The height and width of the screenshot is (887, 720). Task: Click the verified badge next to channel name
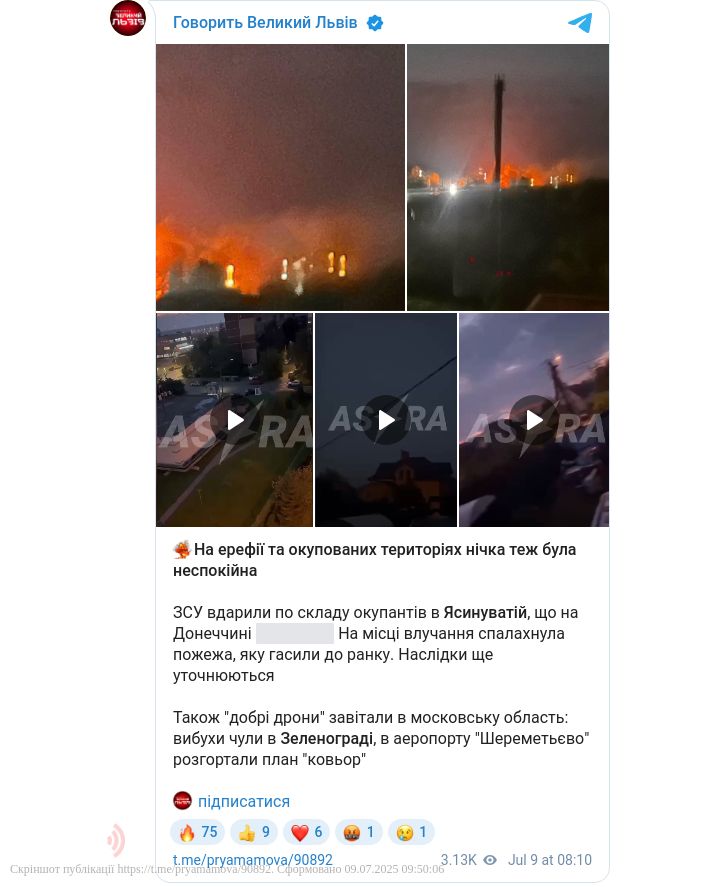point(375,23)
